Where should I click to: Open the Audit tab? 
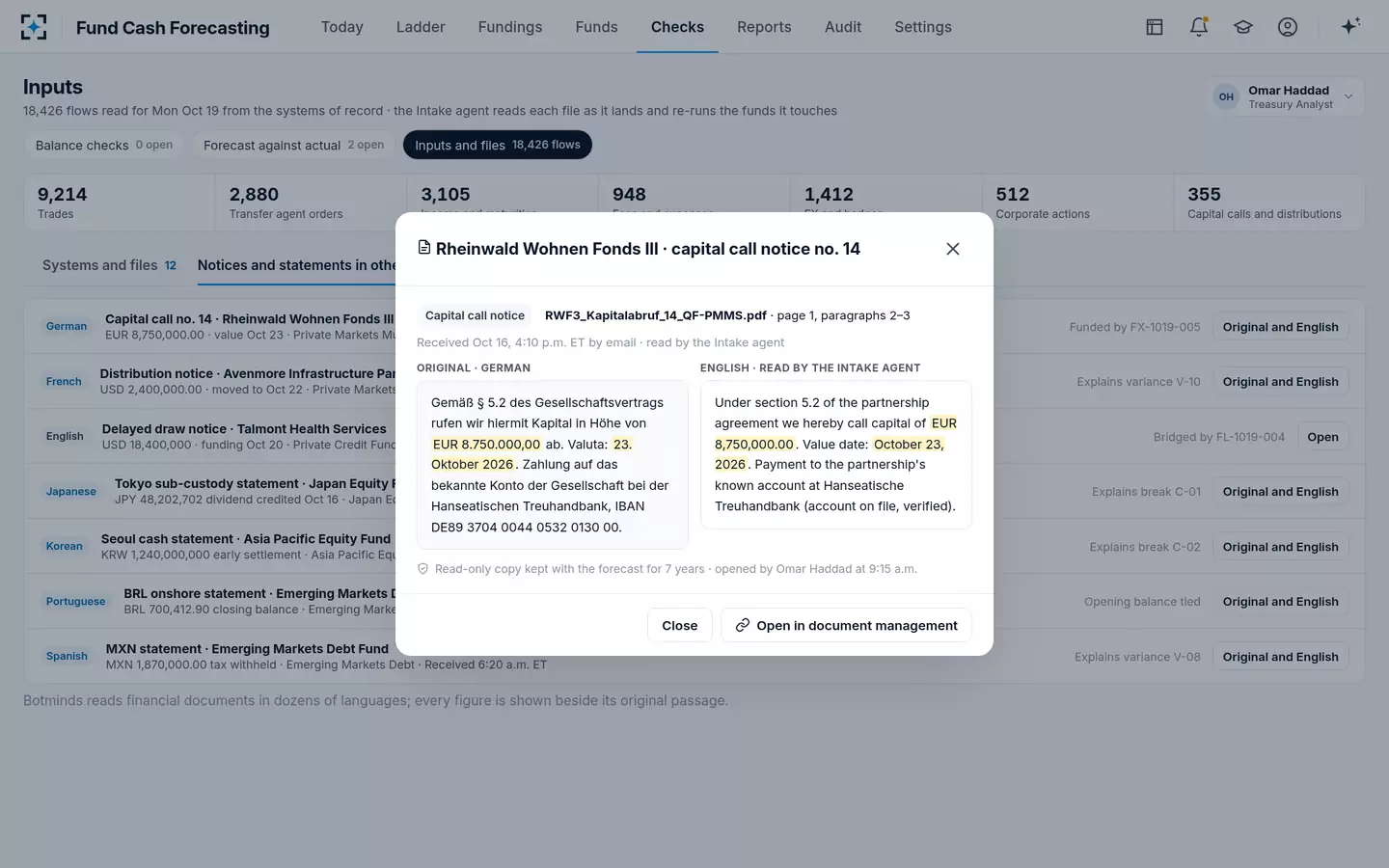click(843, 27)
